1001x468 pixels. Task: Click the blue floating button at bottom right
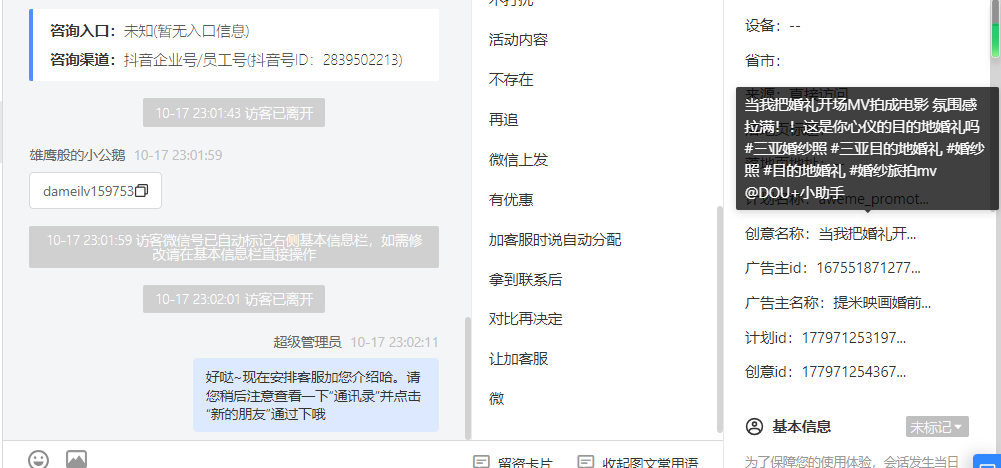tap(987, 462)
